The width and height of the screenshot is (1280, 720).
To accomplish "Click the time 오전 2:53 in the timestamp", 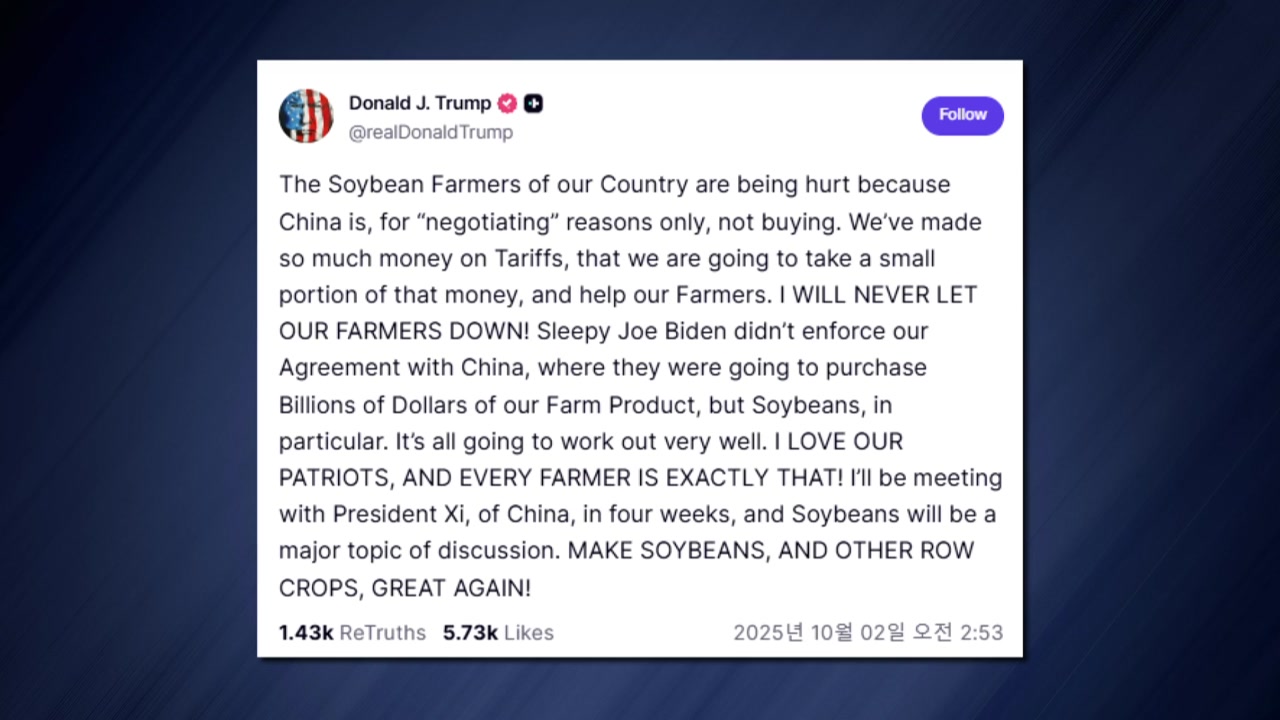I will (957, 633).
